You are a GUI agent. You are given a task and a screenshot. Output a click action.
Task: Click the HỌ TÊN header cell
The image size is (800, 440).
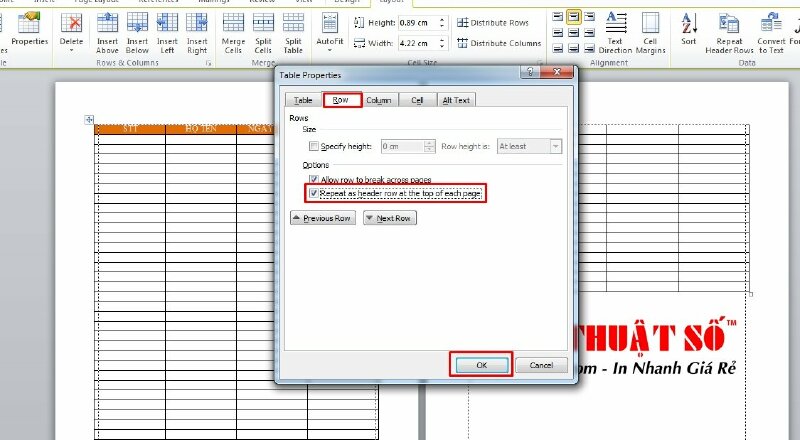click(201, 129)
